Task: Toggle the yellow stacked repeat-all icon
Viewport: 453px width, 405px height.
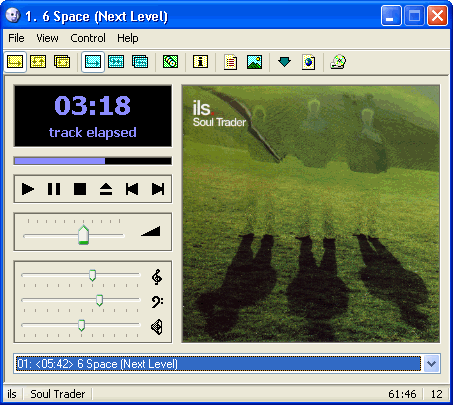Action: [62, 62]
